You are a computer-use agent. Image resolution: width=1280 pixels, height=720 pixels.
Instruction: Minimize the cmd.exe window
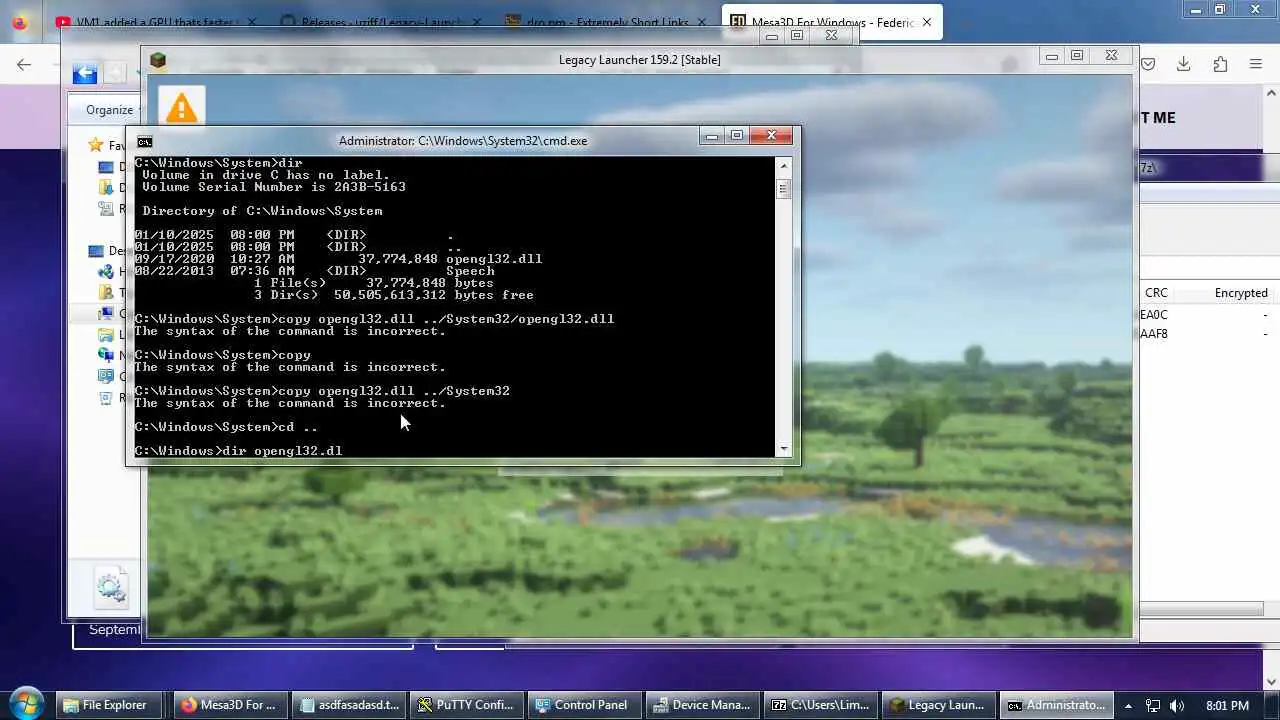tap(711, 136)
